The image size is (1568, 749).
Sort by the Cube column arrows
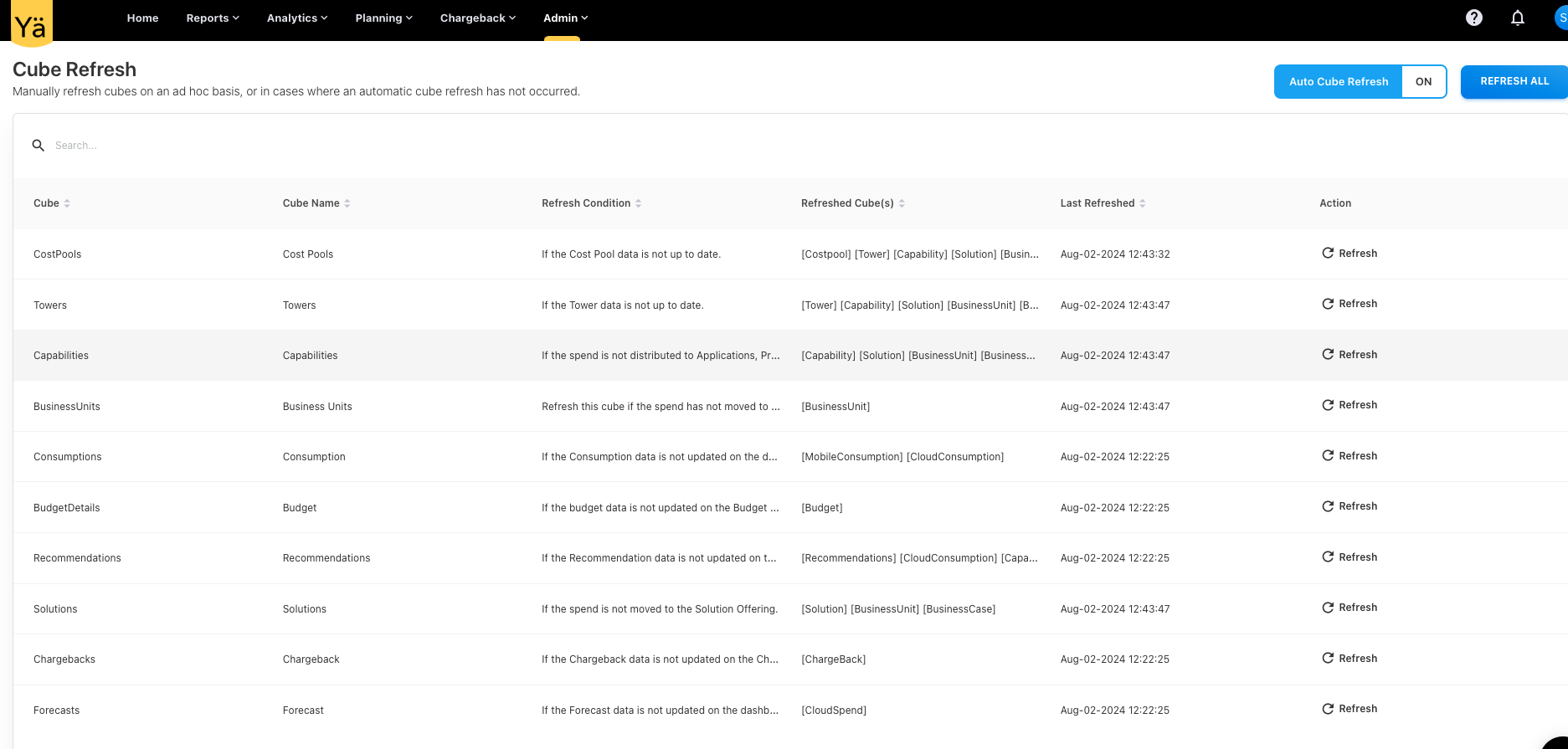pos(67,203)
